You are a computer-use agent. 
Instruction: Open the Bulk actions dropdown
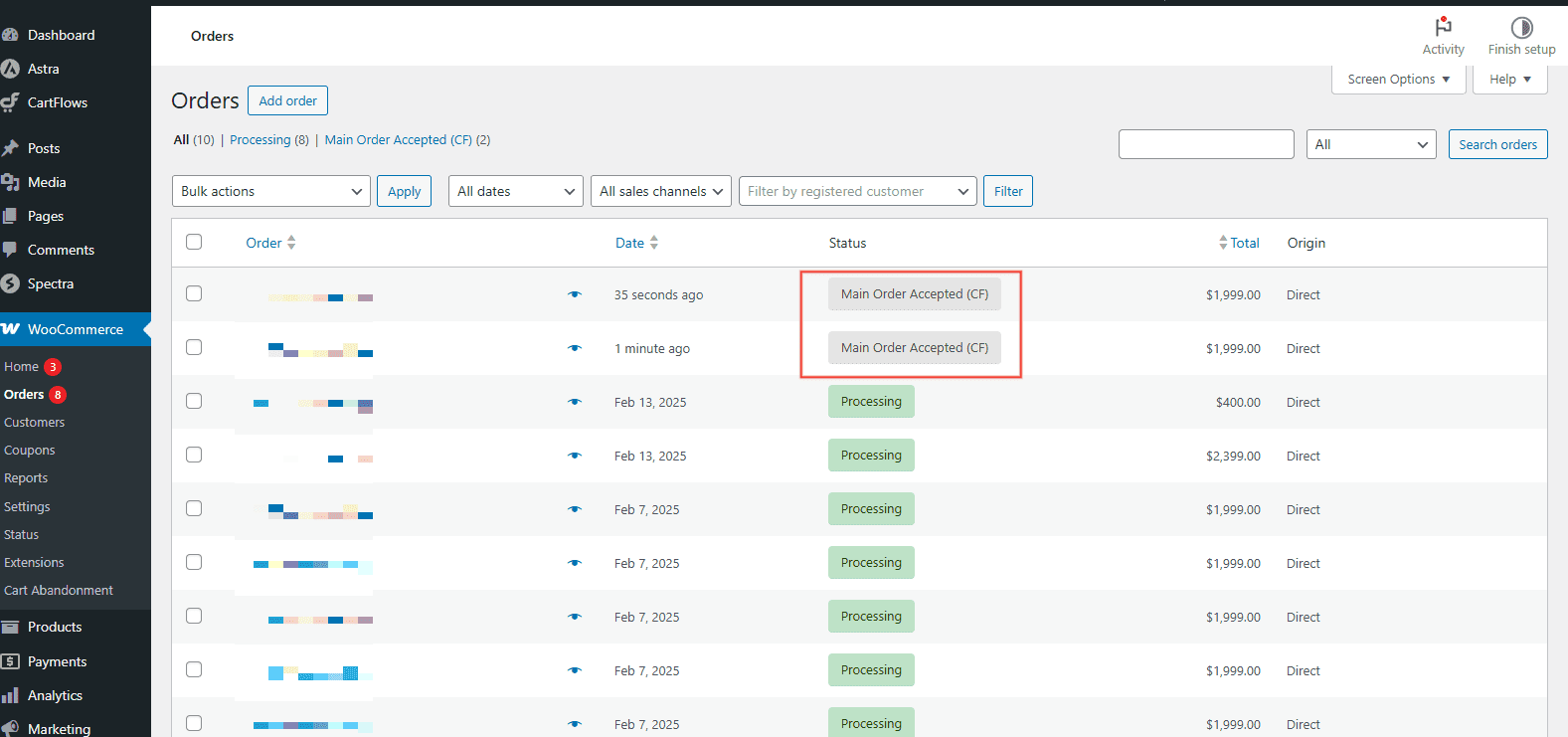270,191
